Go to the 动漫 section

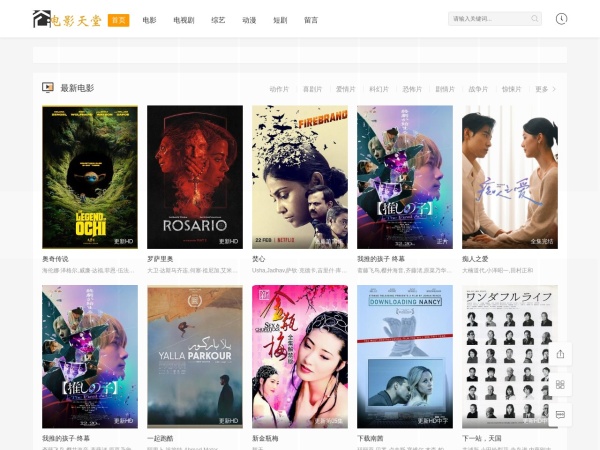[249, 20]
